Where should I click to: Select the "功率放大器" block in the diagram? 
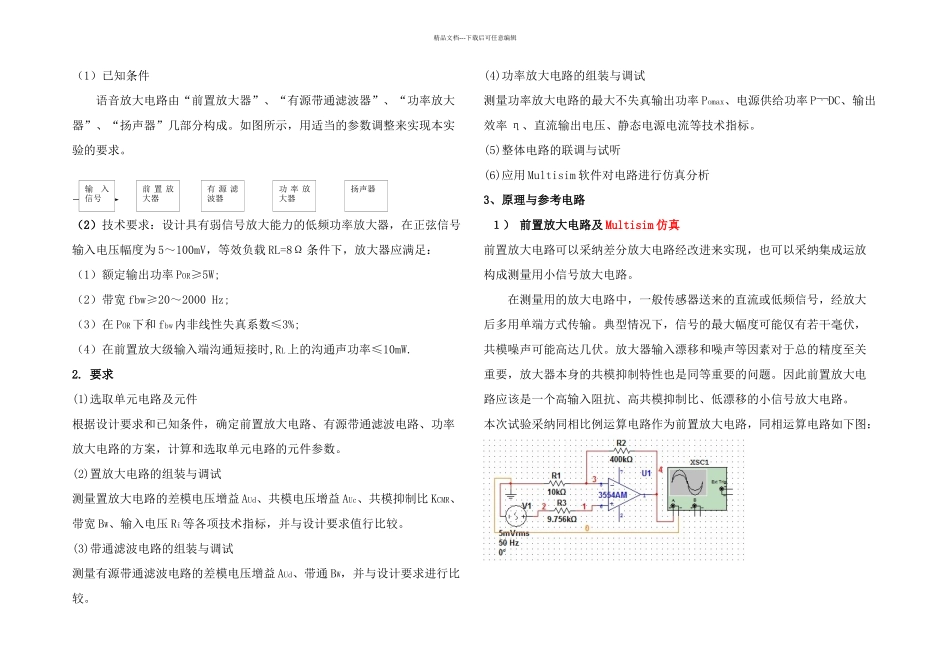pos(294,195)
